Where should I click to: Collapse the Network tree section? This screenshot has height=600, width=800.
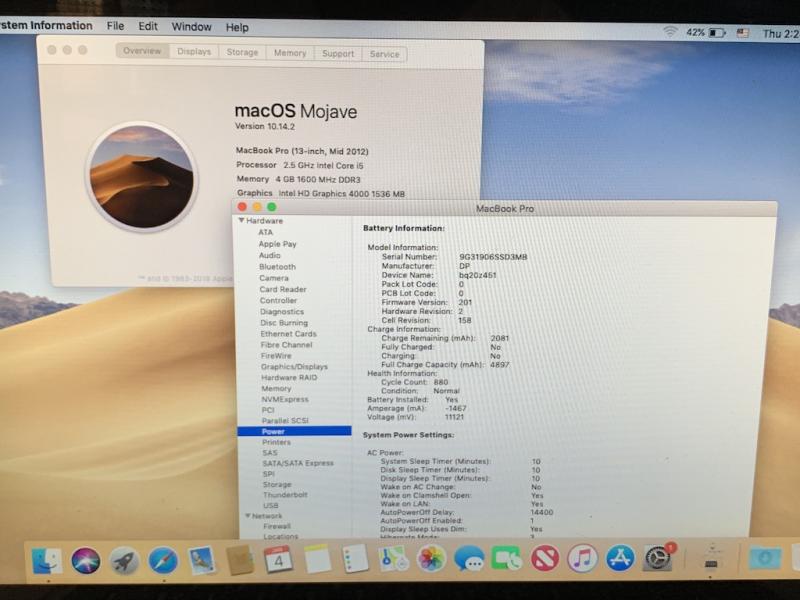coord(247,516)
